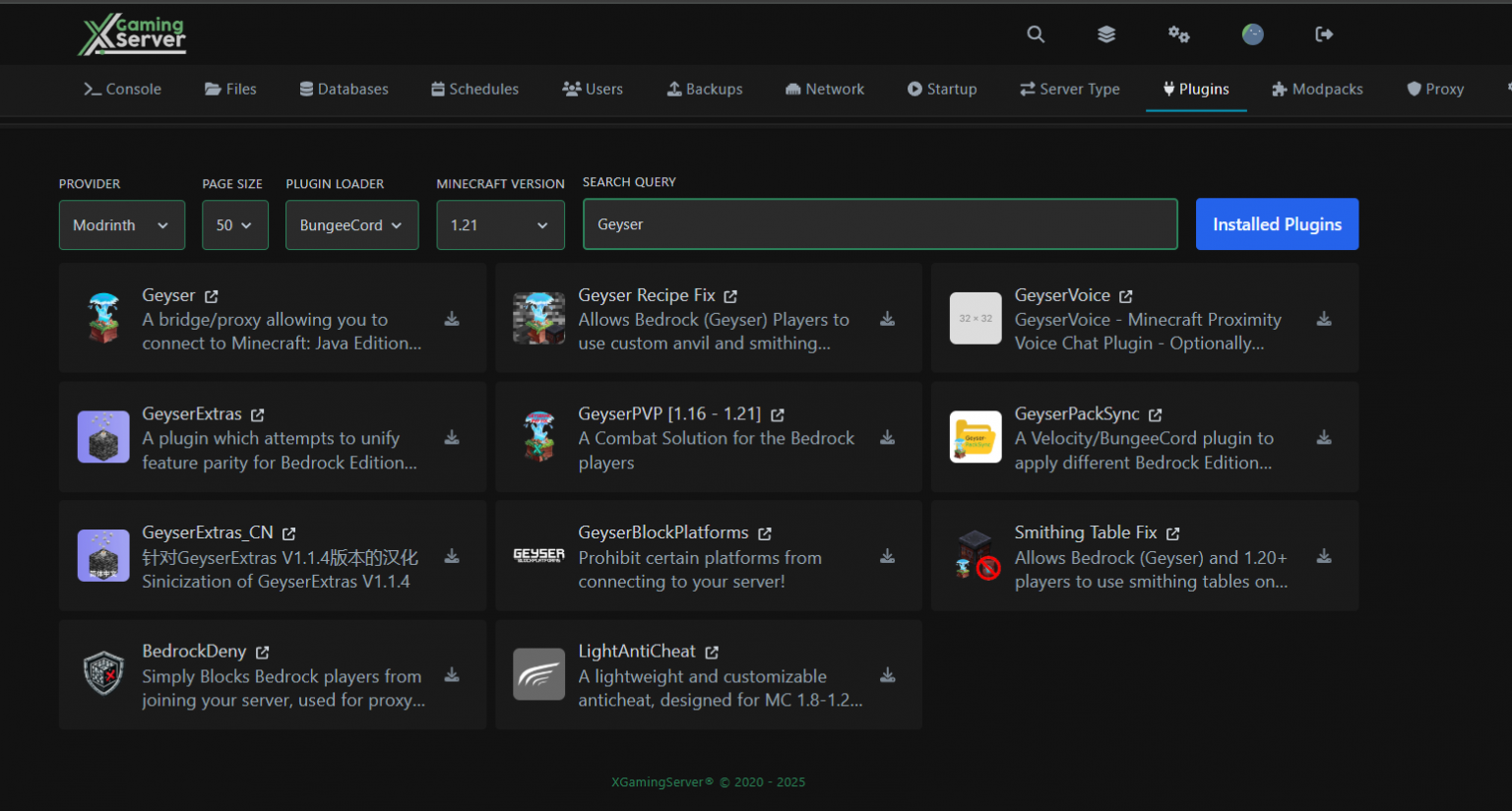Open the Provider dropdown showing Modrinth
This screenshot has height=811, width=1512.
pos(122,224)
